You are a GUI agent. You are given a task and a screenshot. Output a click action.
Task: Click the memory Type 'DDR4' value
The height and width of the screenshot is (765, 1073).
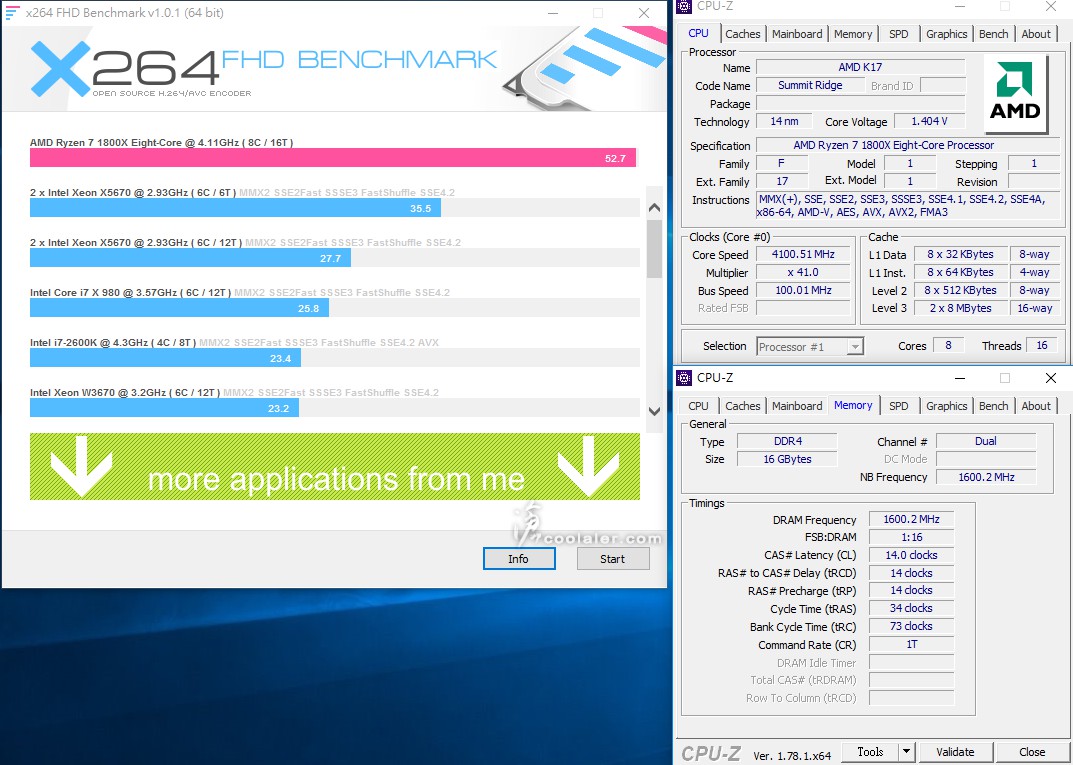click(x=788, y=441)
